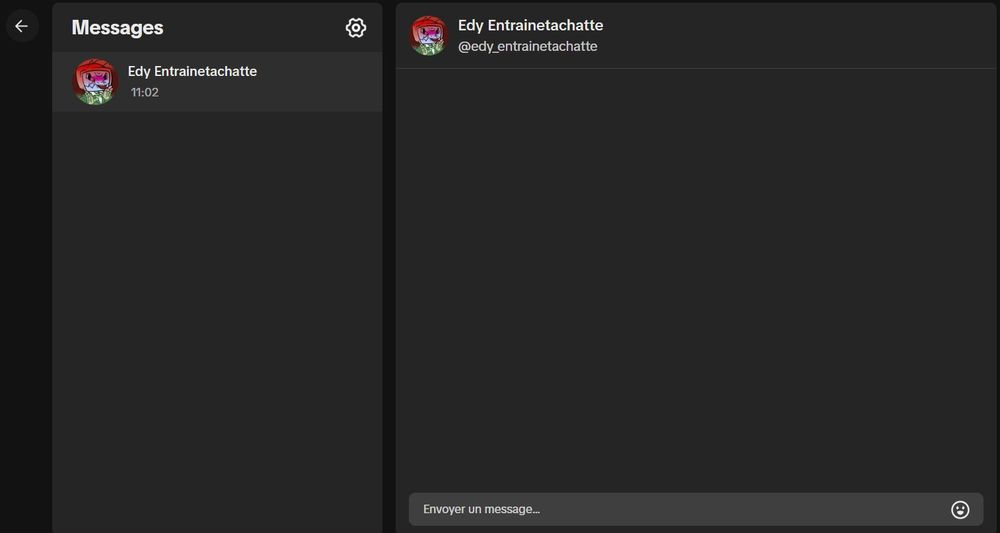Click the 11:02 timestamp in the conversation list
This screenshot has width=1000, height=533.
tap(145, 92)
